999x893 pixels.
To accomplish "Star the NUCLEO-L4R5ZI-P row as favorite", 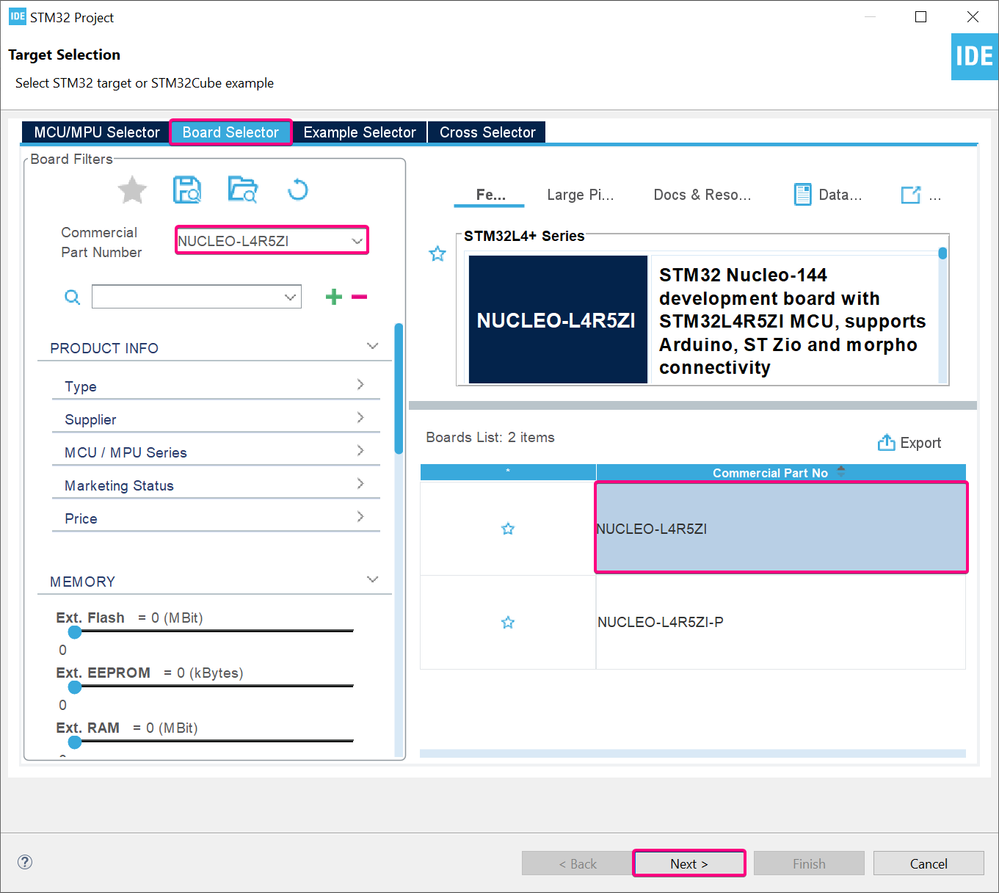I will coord(508,622).
